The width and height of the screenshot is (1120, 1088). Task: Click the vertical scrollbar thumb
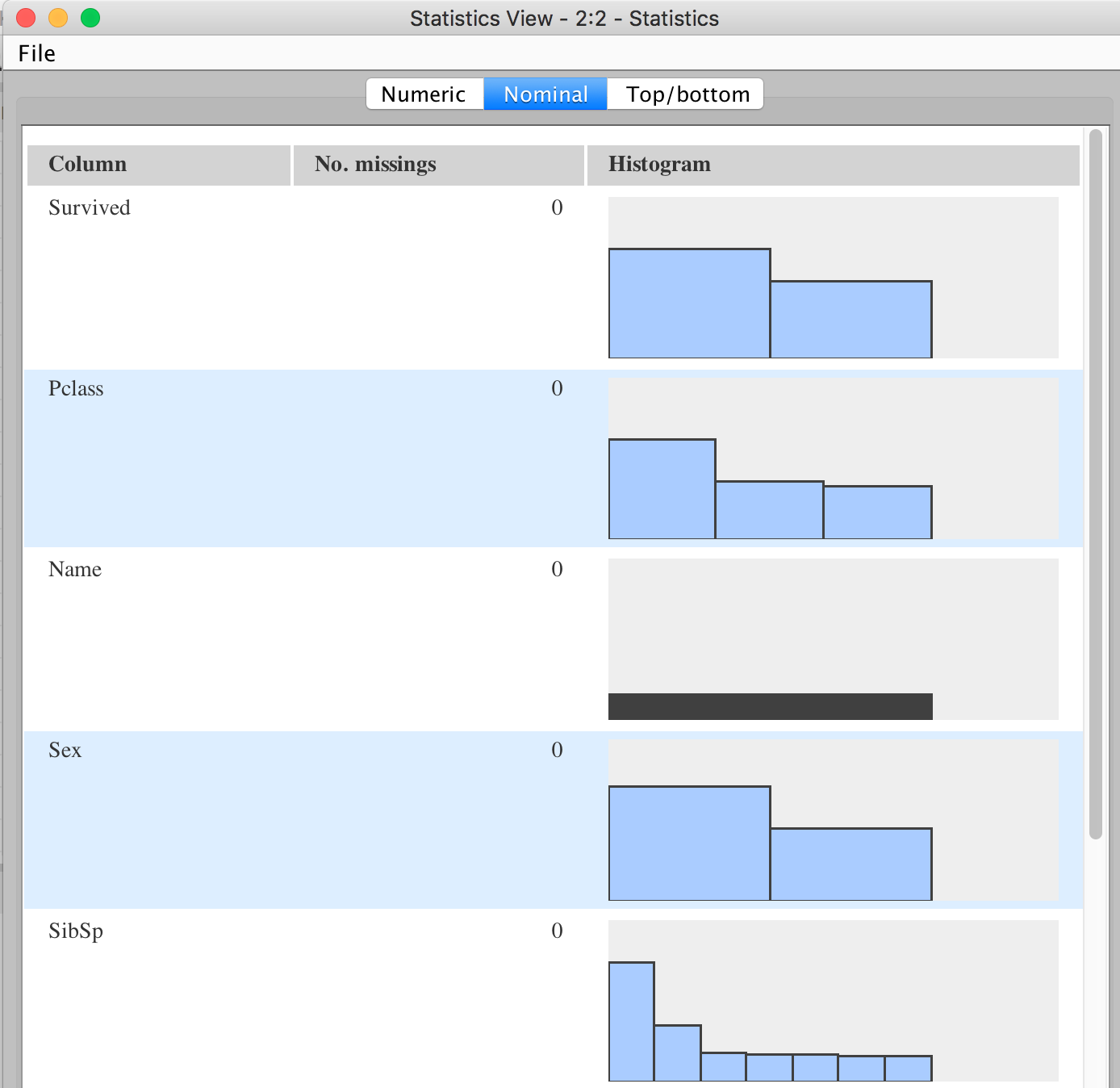coord(1095,484)
